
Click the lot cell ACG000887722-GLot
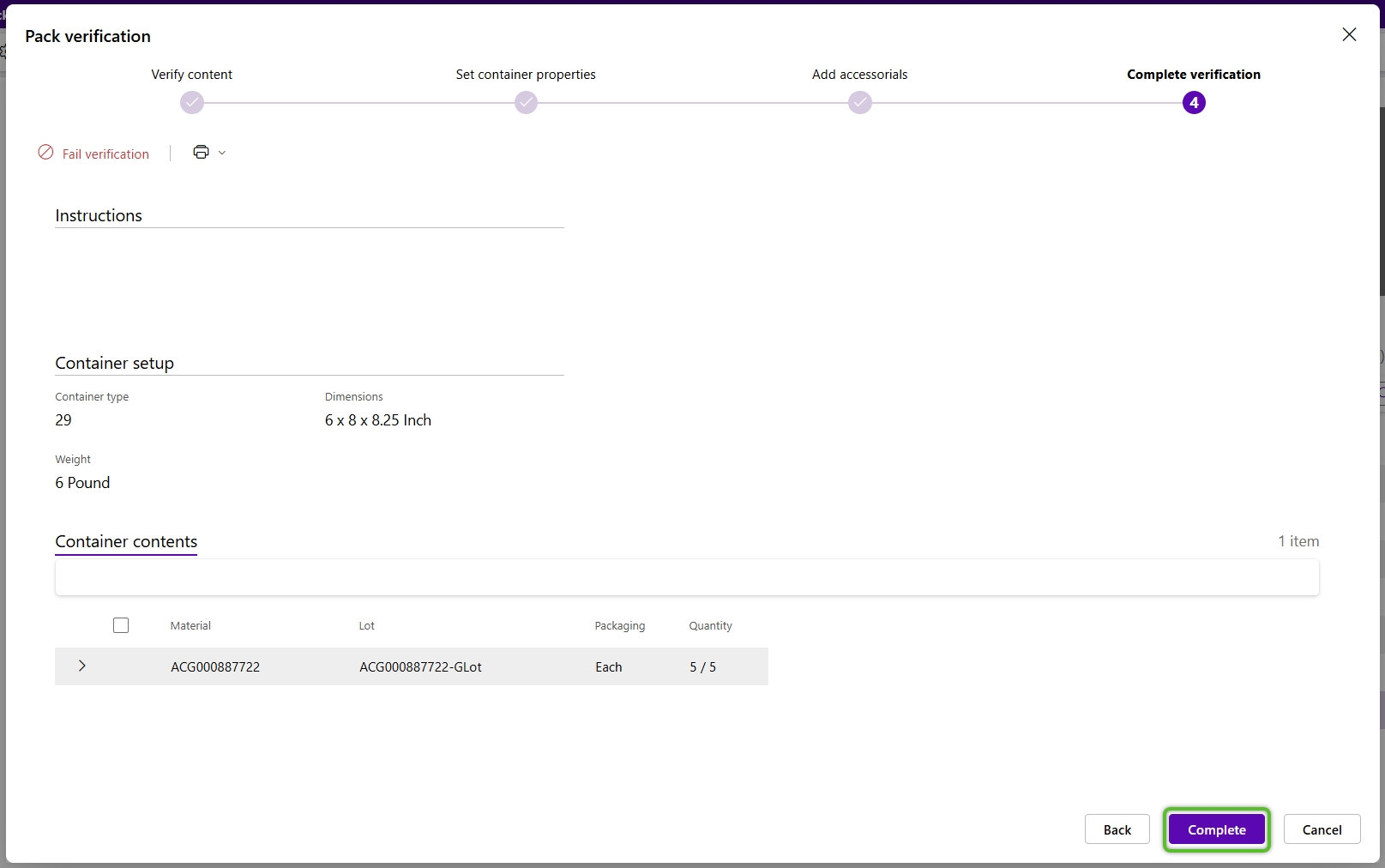pos(420,666)
